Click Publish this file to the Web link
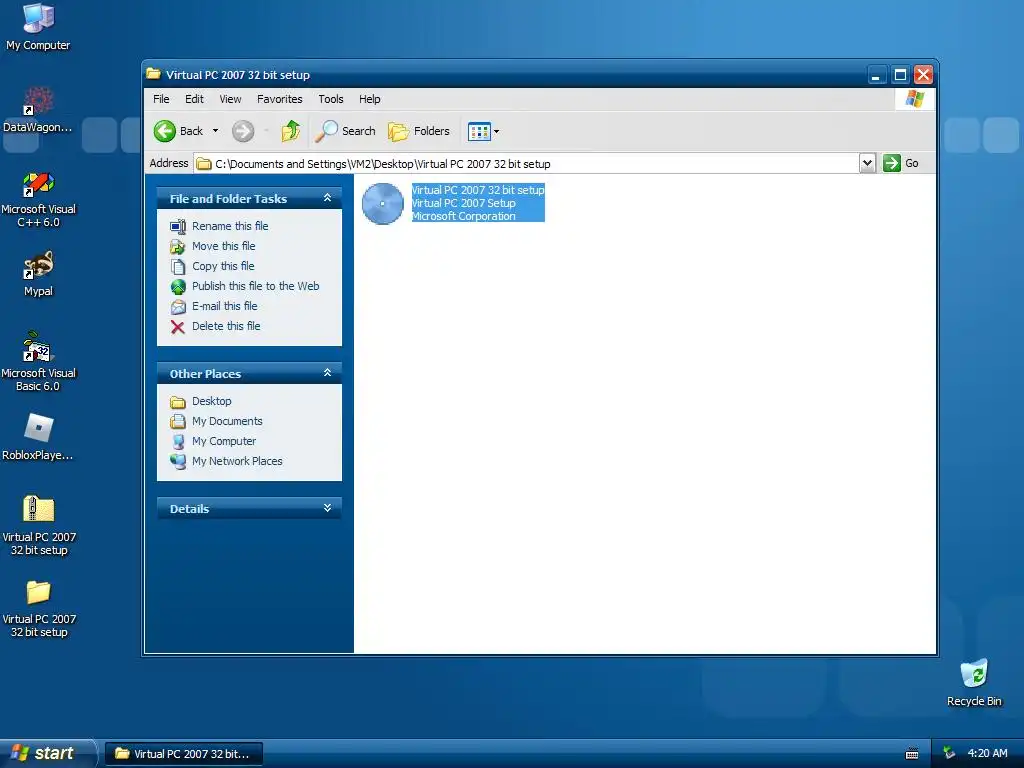 click(255, 286)
